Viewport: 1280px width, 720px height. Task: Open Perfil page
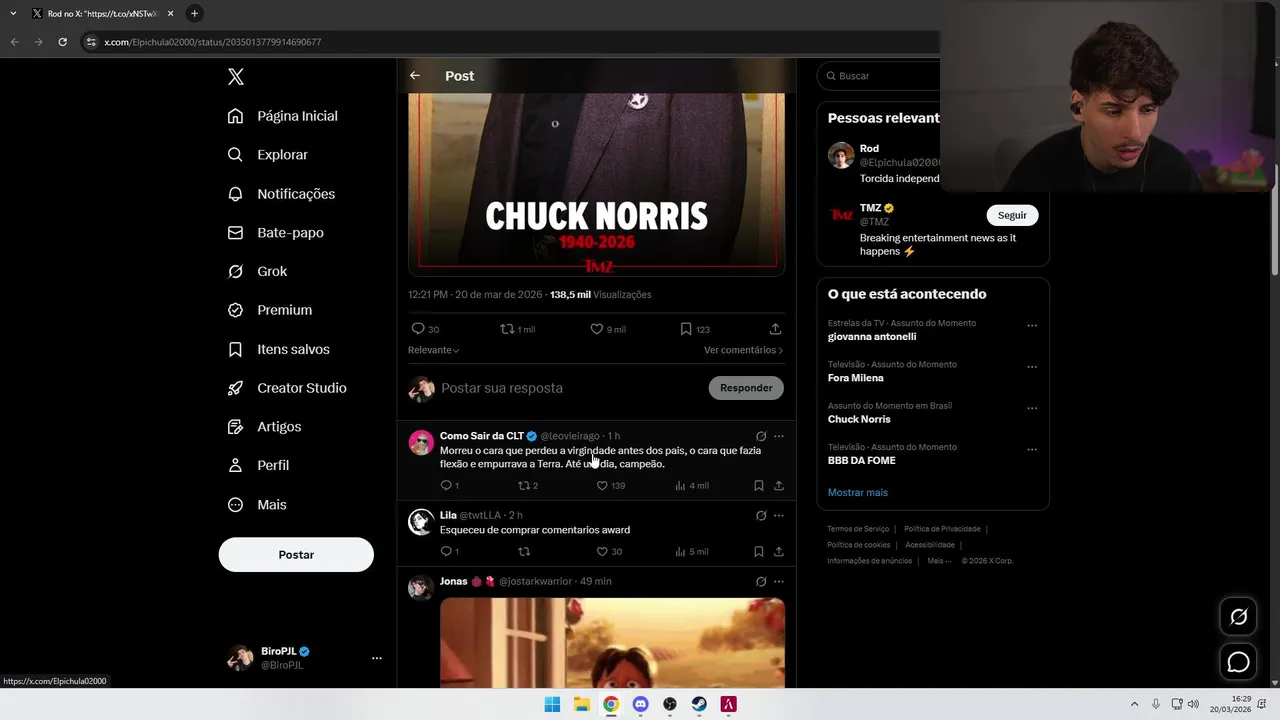(258, 466)
